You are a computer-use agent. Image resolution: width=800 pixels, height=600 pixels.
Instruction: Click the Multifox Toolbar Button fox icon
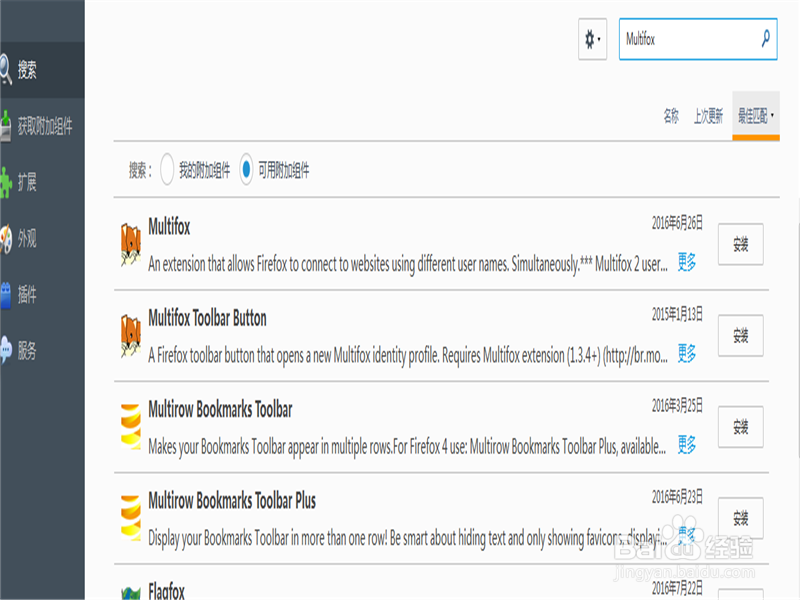pos(131,336)
